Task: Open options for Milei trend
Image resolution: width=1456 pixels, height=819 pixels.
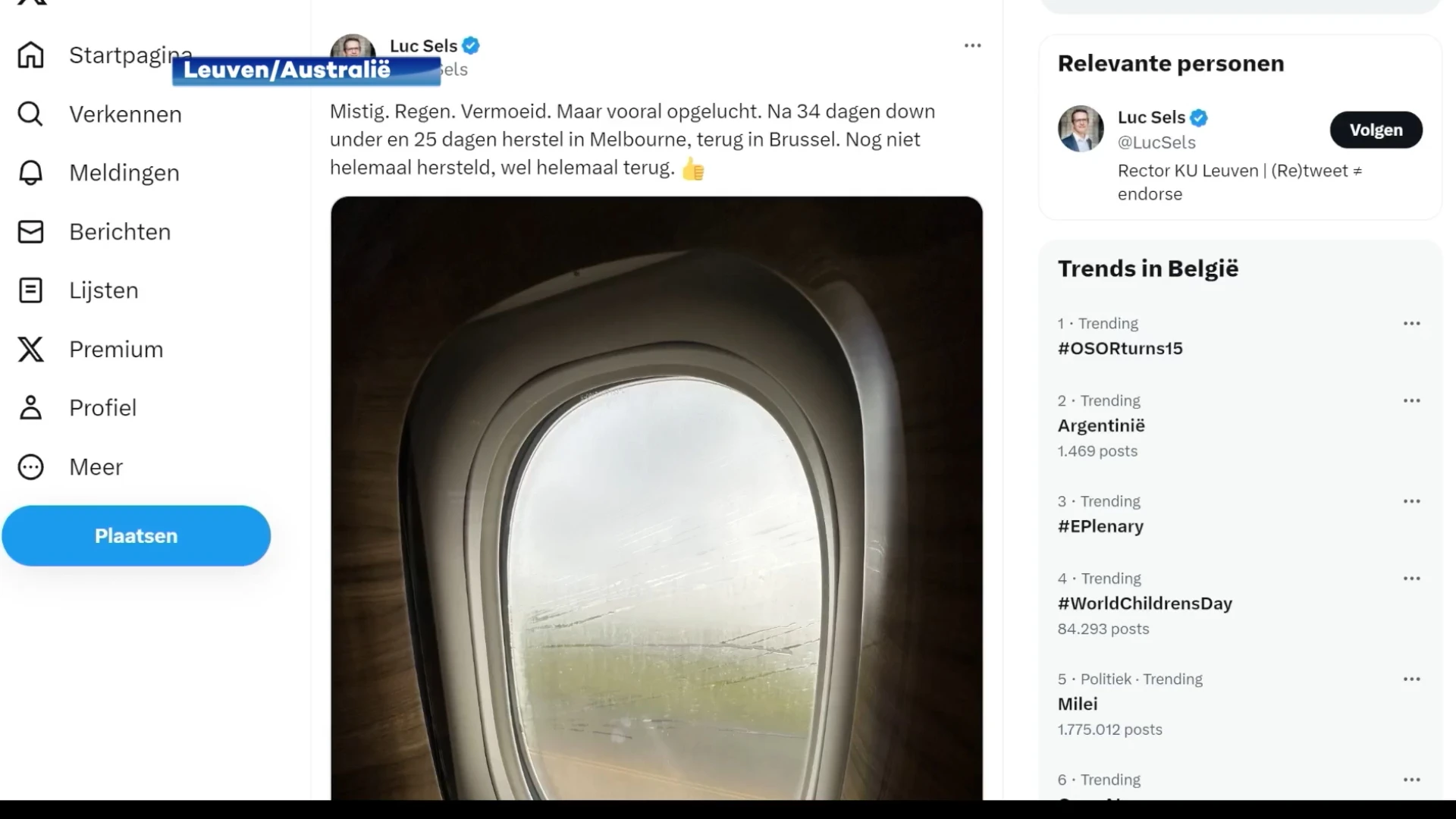Action: point(1411,679)
